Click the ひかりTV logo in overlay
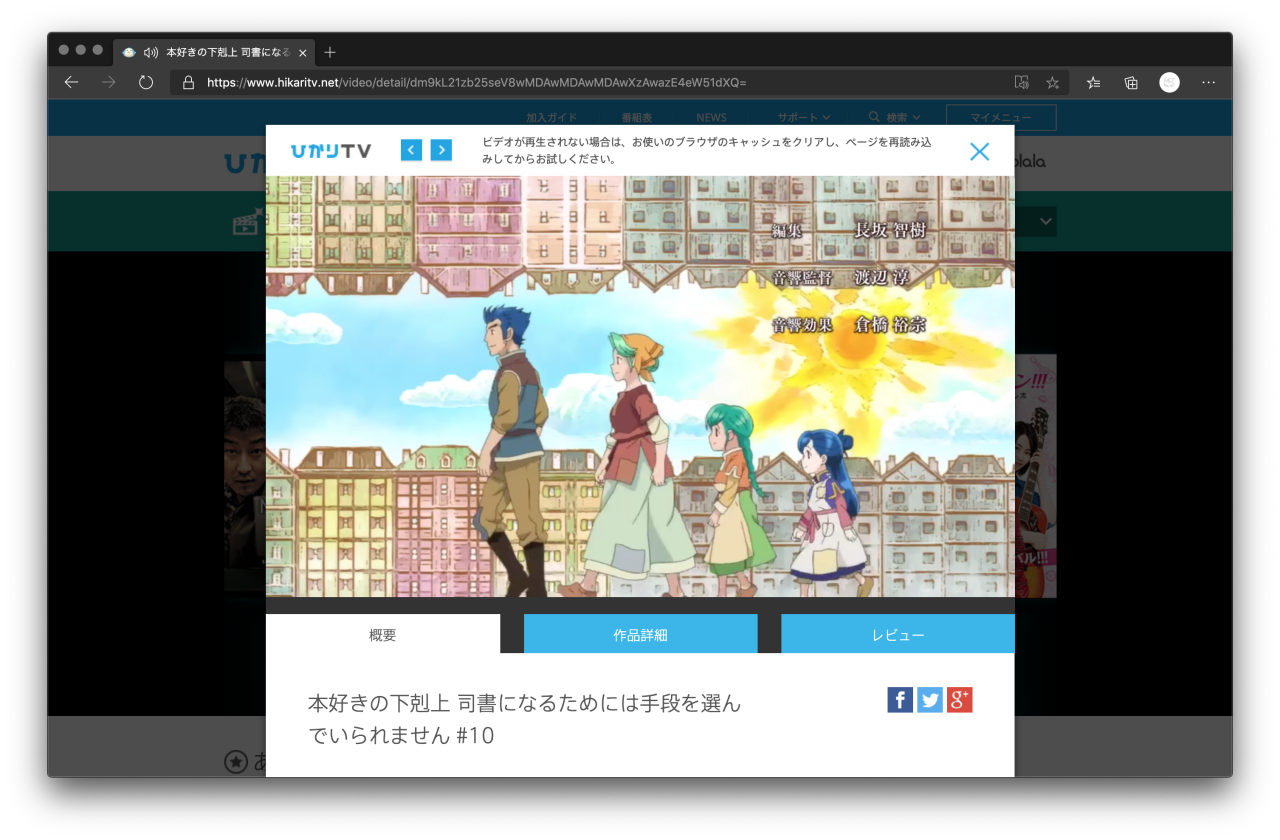Viewport: 1280px width, 840px height. pyautogui.click(x=331, y=151)
